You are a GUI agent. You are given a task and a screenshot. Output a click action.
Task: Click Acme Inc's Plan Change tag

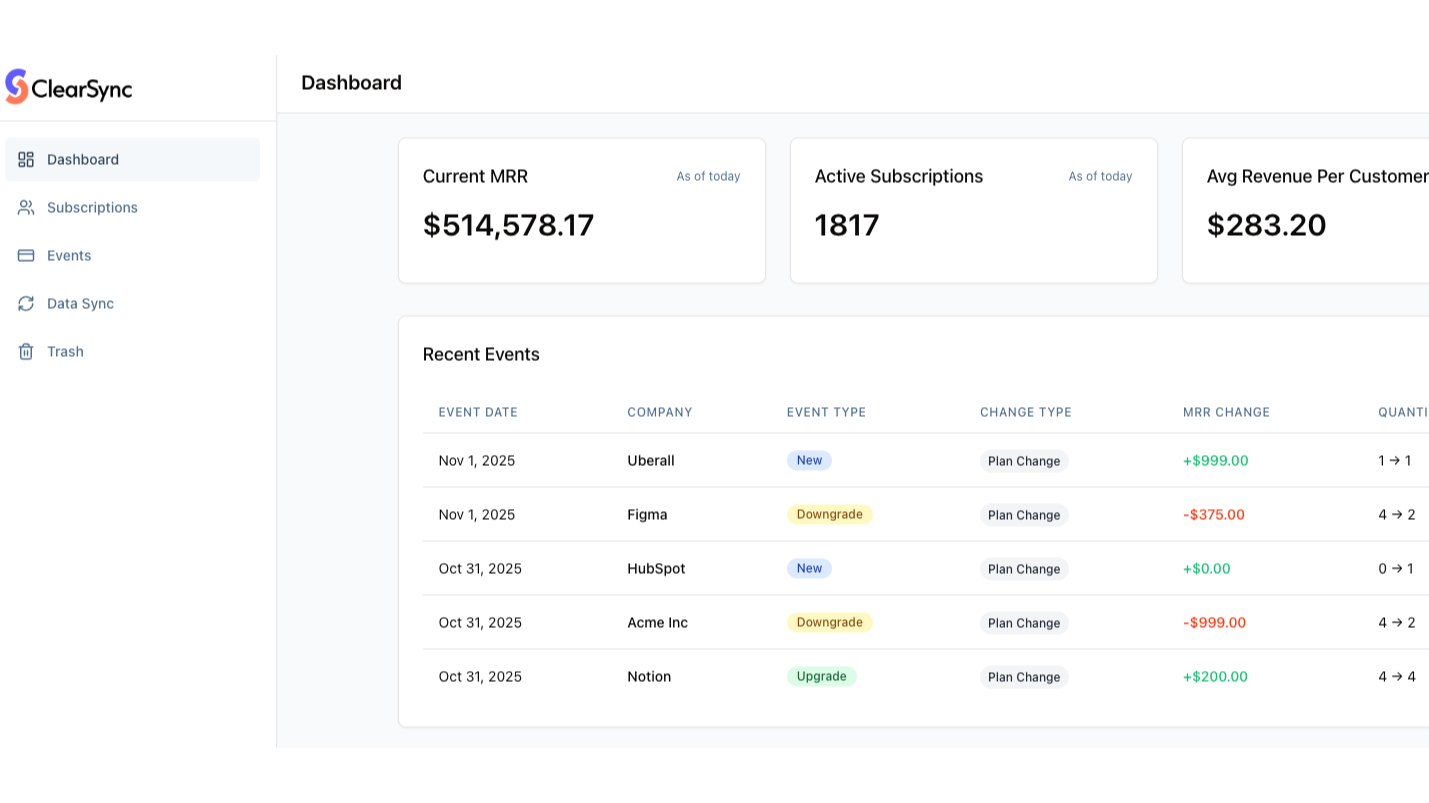point(1023,623)
